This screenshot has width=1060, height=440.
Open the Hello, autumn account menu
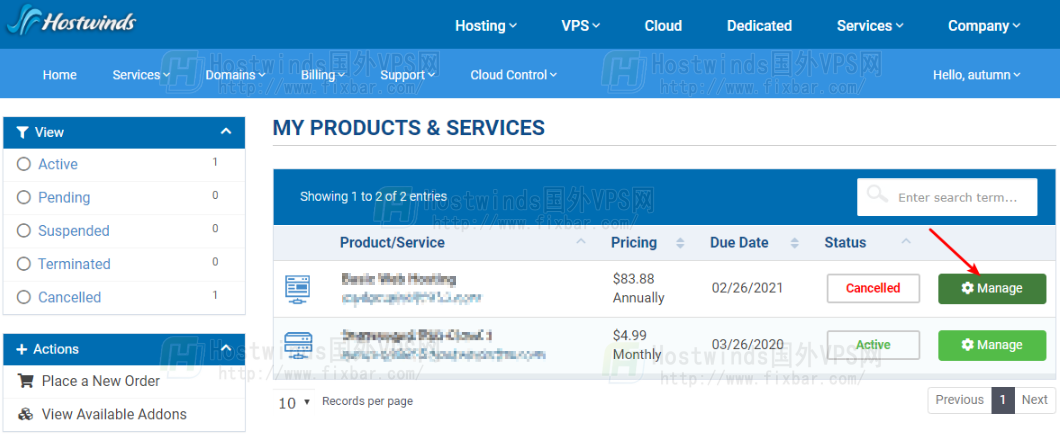coord(977,75)
